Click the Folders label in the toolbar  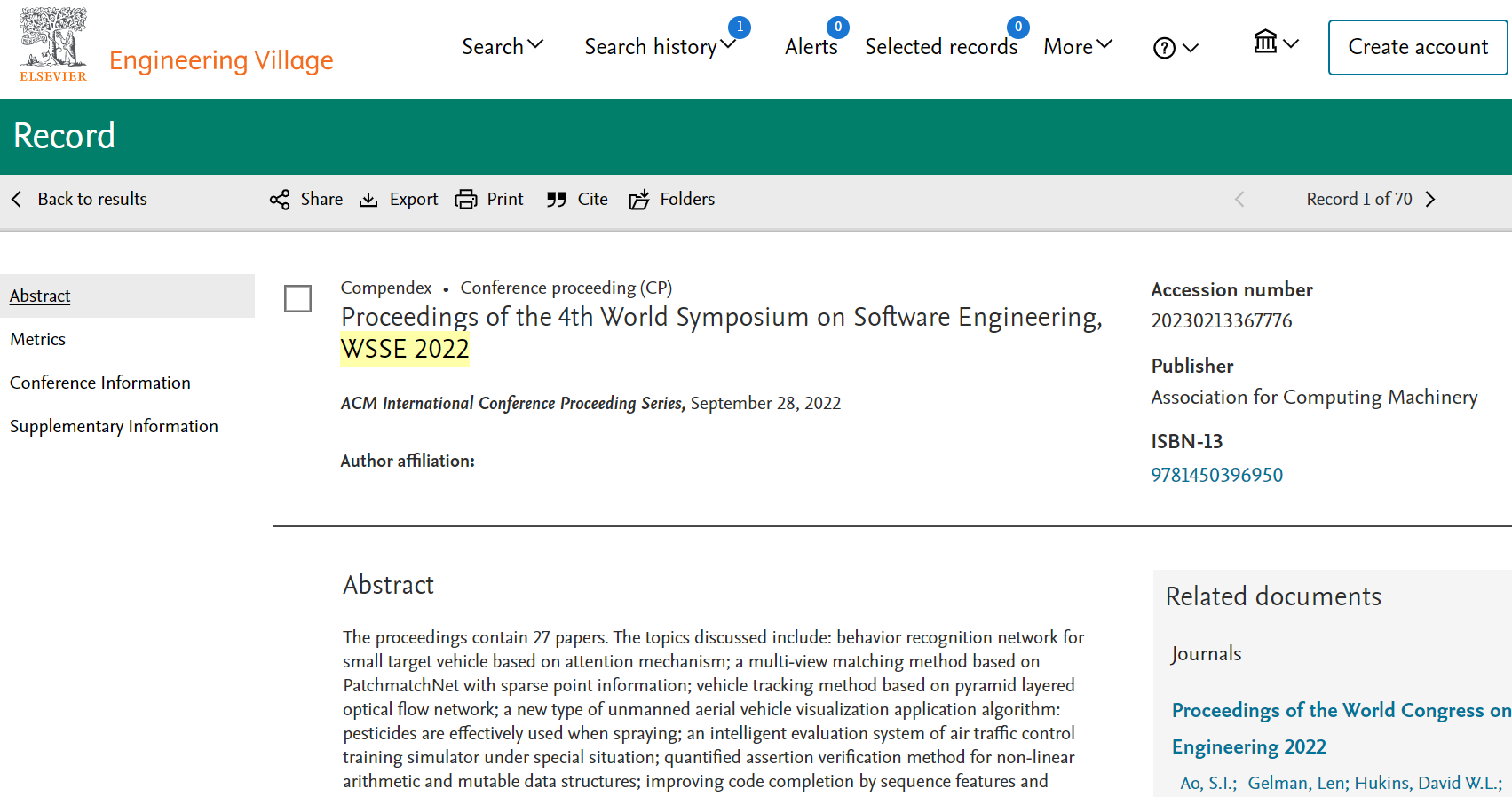click(687, 199)
